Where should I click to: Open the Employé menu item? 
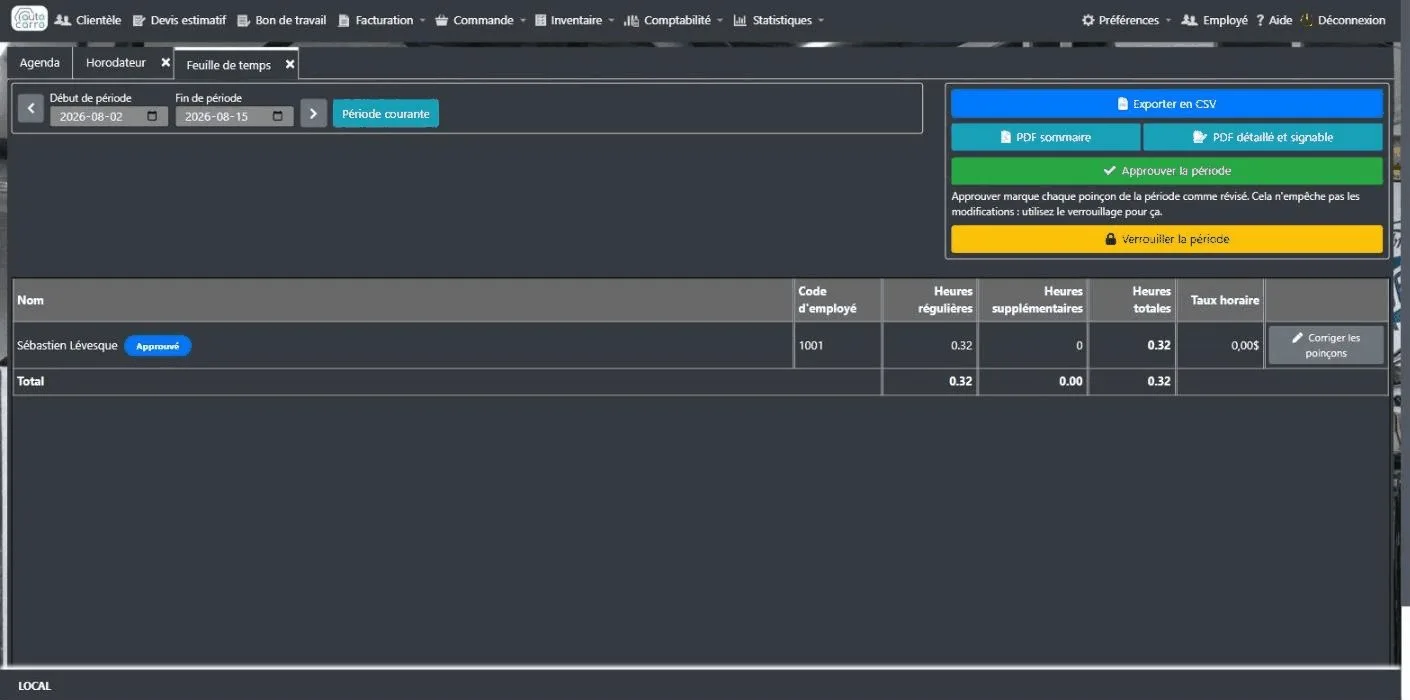(x=1214, y=20)
